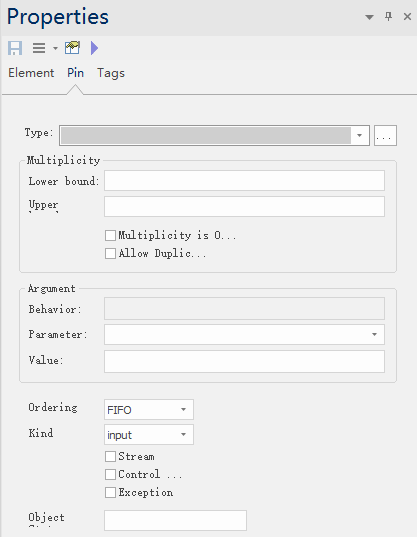The image size is (417, 537).
Task: Click the purple play arrow icon
Action: point(94,48)
